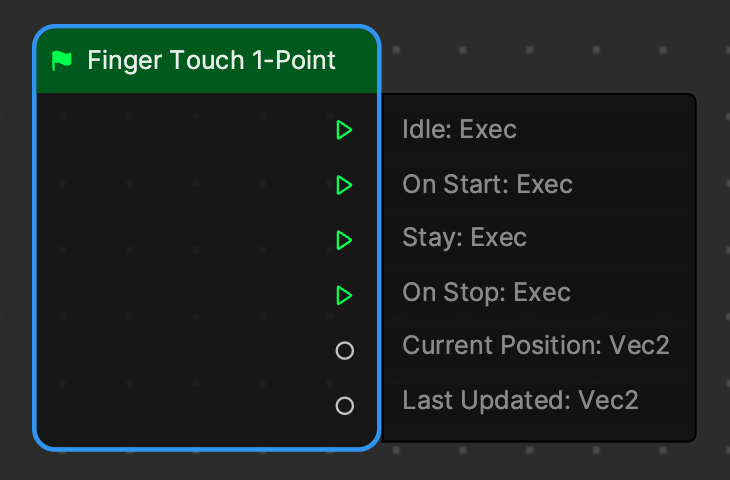Screen dimensions: 730x480
Task: Click the On Stop exec output triangle
Action: coord(344,296)
